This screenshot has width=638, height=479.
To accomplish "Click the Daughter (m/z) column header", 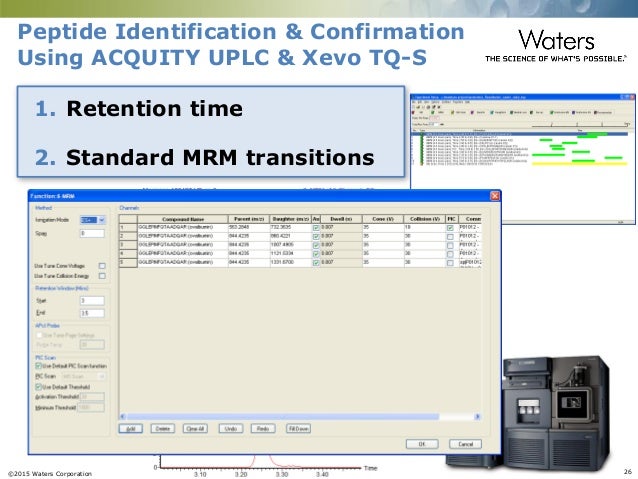I will [x=291, y=219].
